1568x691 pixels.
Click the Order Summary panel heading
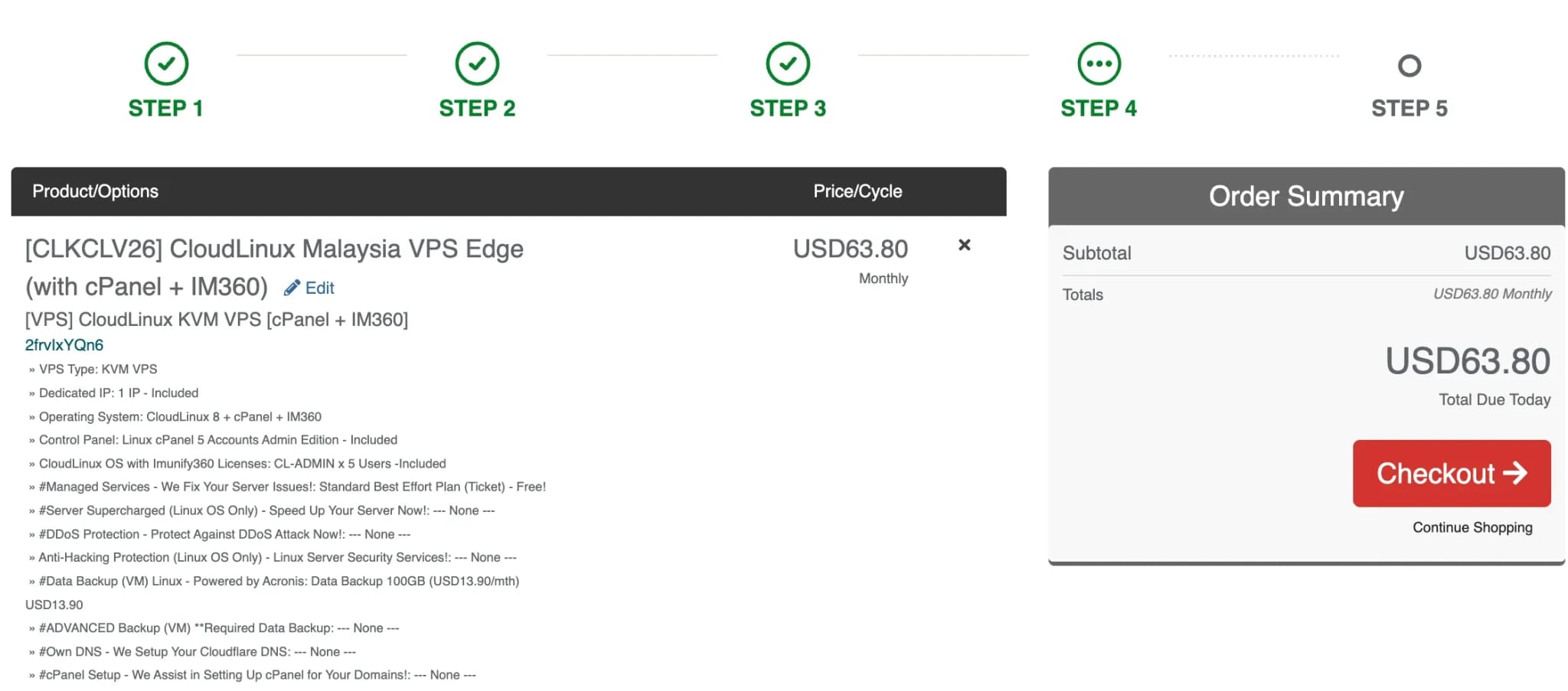(x=1306, y=197)
